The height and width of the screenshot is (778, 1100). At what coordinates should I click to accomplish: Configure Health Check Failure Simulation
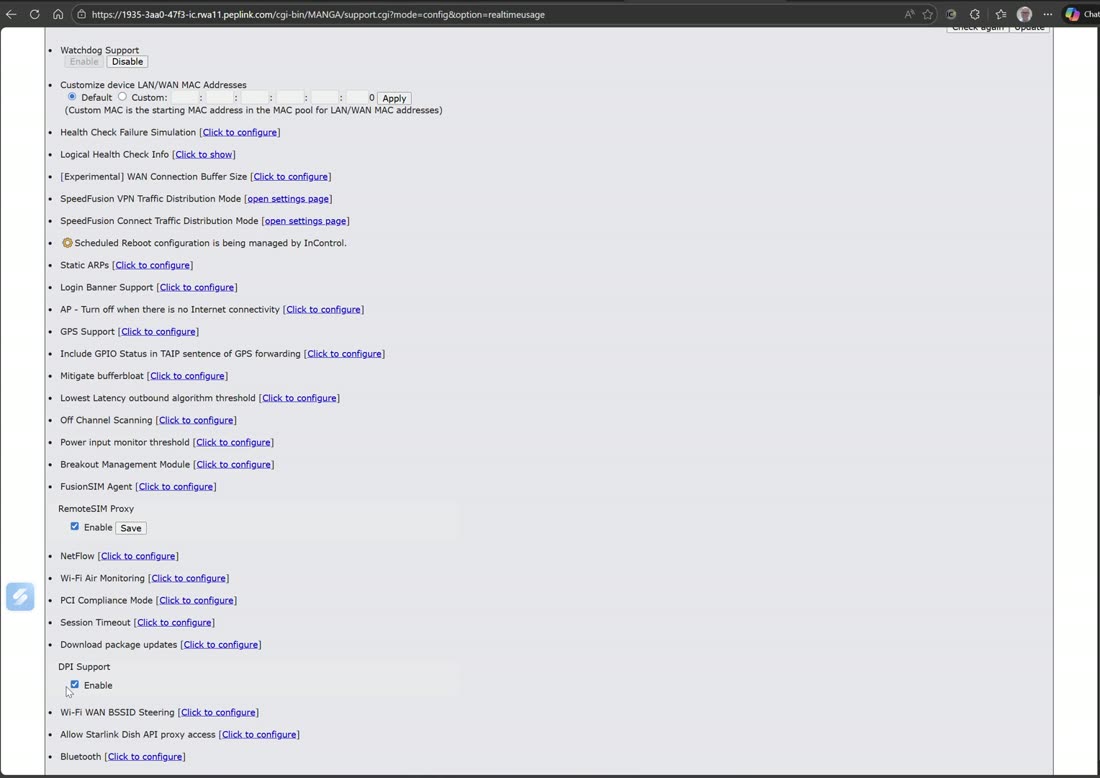point(239,132)
